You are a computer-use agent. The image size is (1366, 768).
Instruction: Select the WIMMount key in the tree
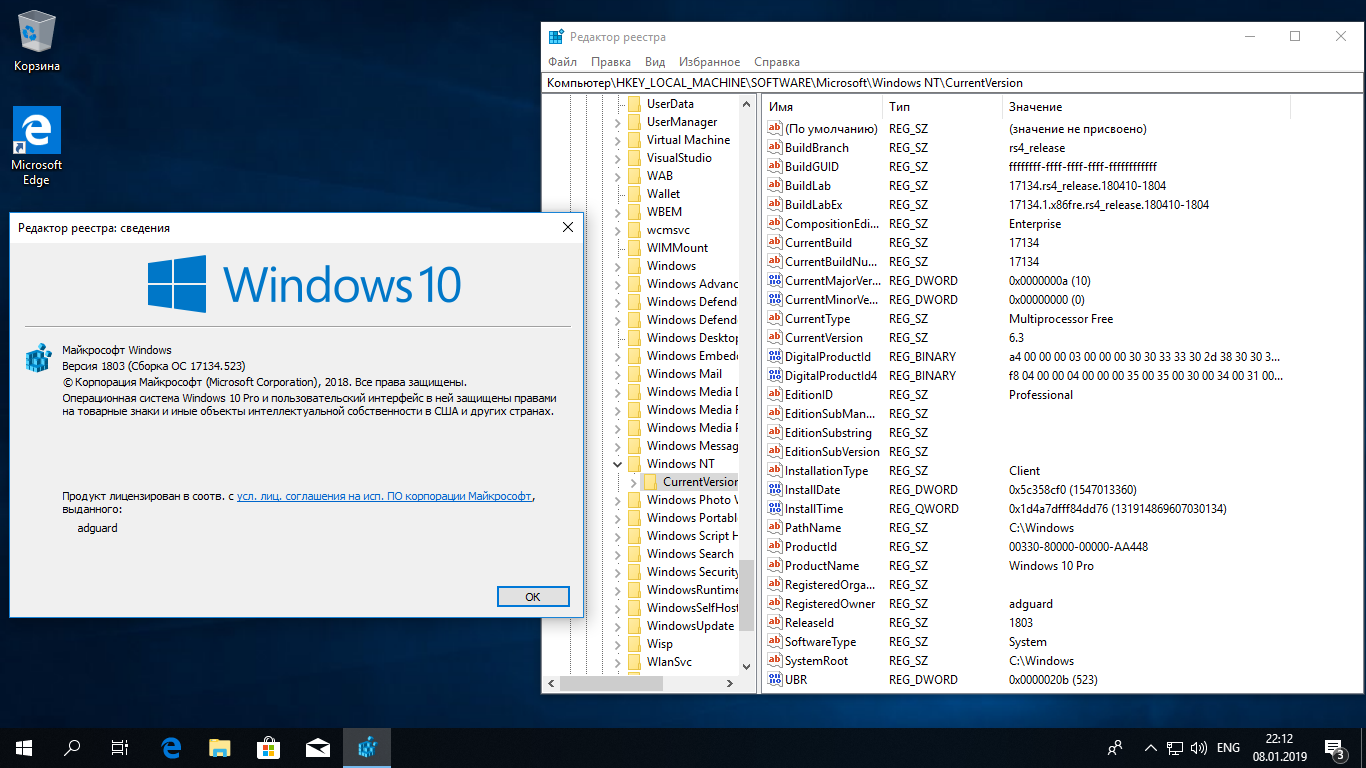[677, 248]
